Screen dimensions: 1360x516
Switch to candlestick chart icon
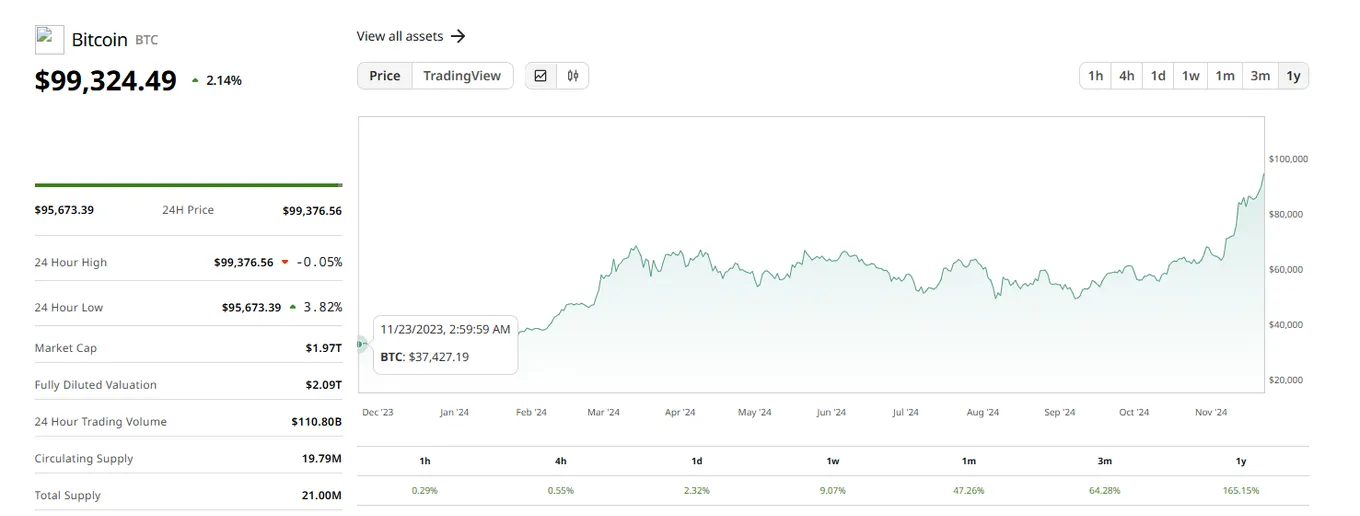click(x=573, y=76)
